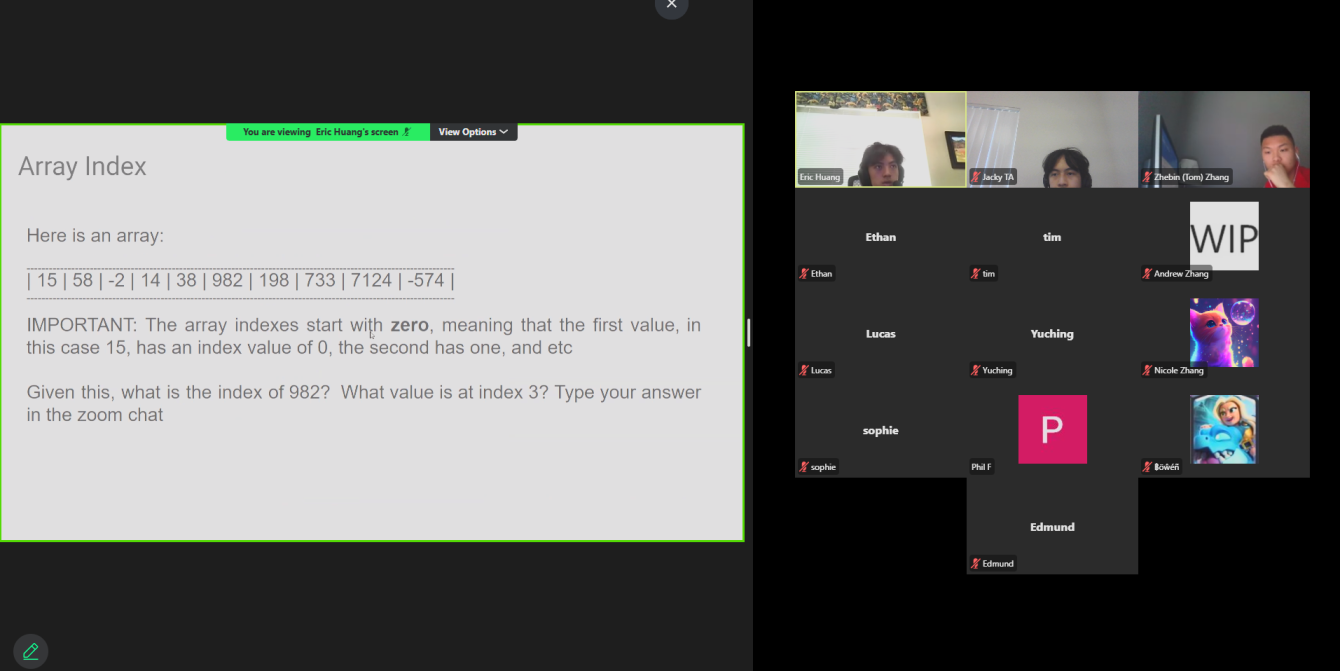Select Eric Huang's video tile

880,139
